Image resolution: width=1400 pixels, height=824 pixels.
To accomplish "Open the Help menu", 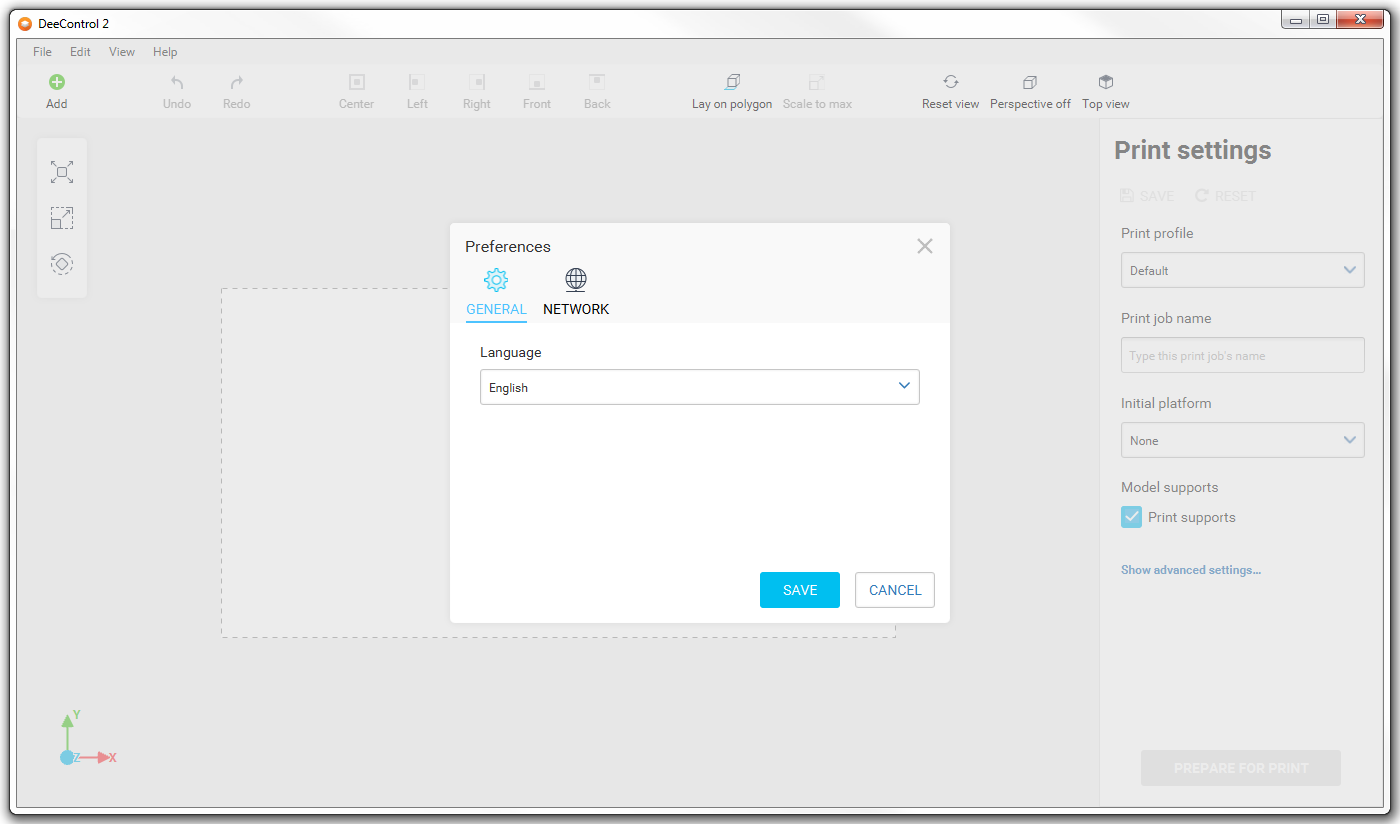I will (x=165, y=52).
